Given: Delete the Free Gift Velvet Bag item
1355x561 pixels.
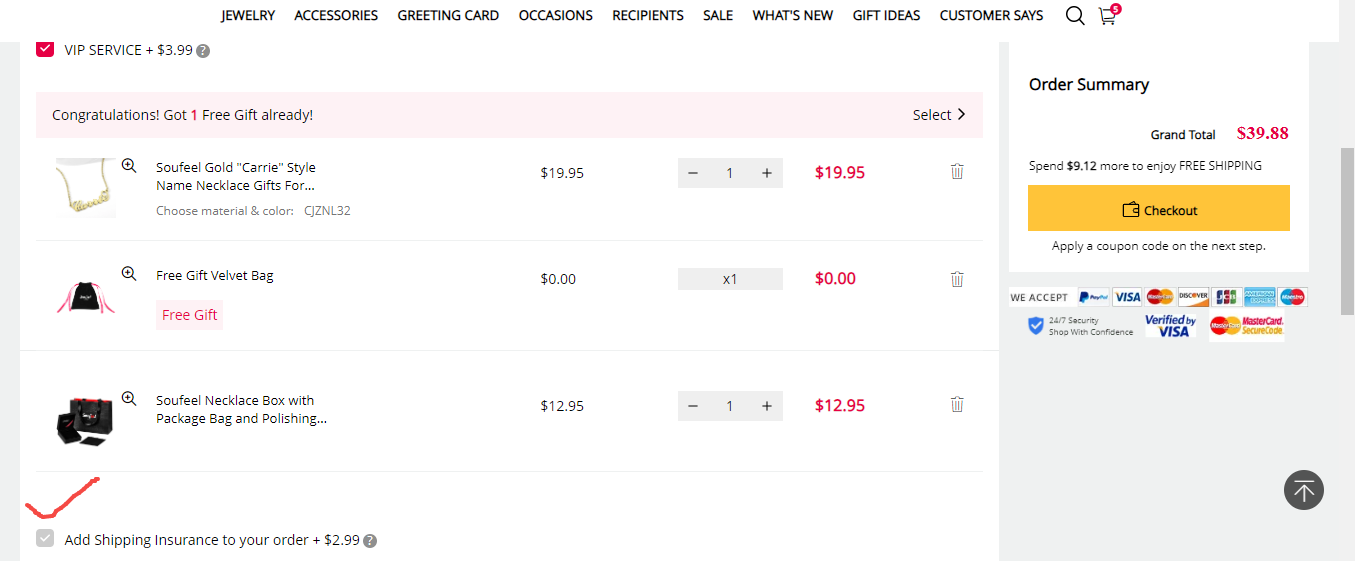Looking at the screenshot, I should coord(957,279).
